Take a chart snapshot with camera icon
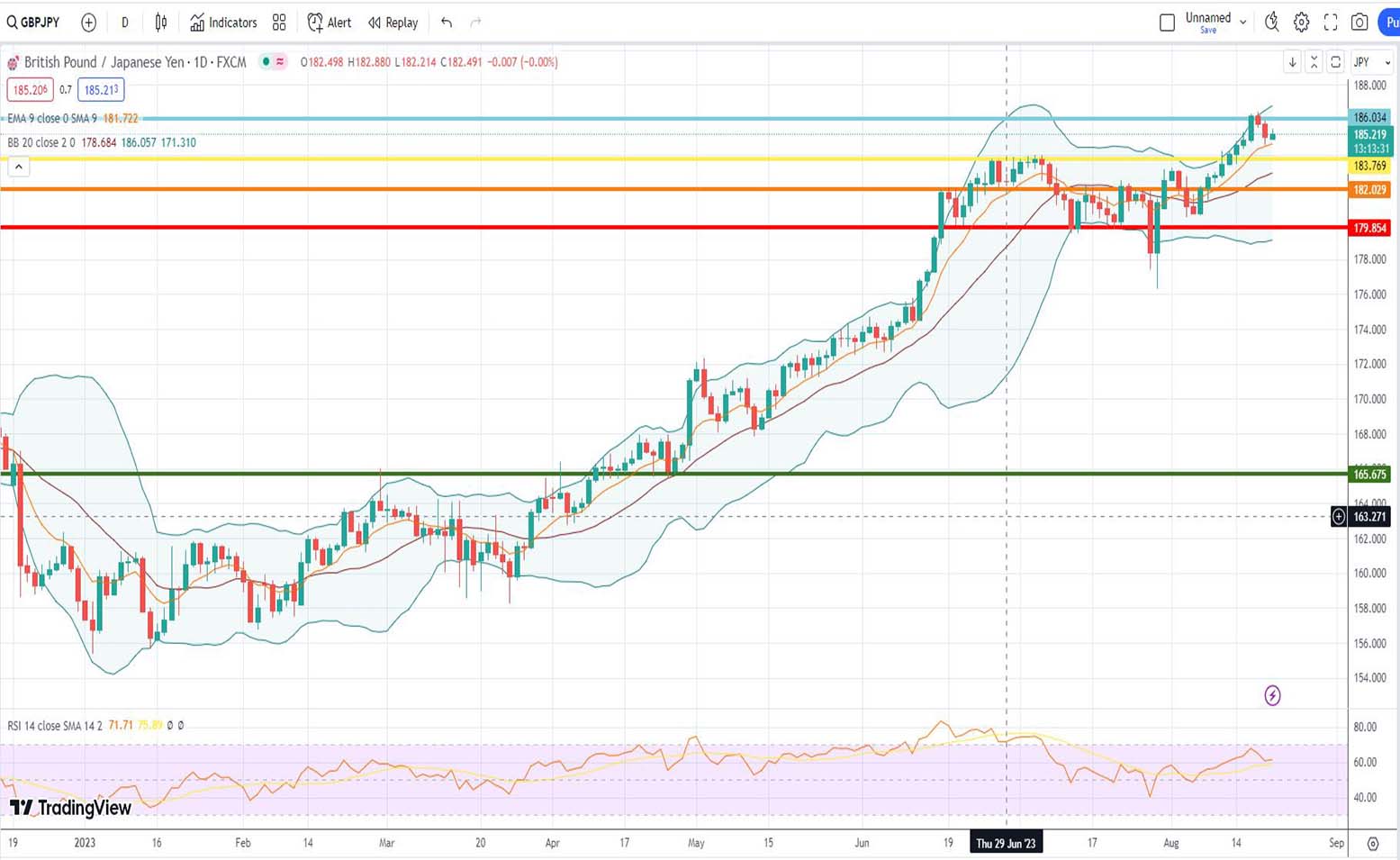Screen dimensions: 1400x860 click(1359, 23)
